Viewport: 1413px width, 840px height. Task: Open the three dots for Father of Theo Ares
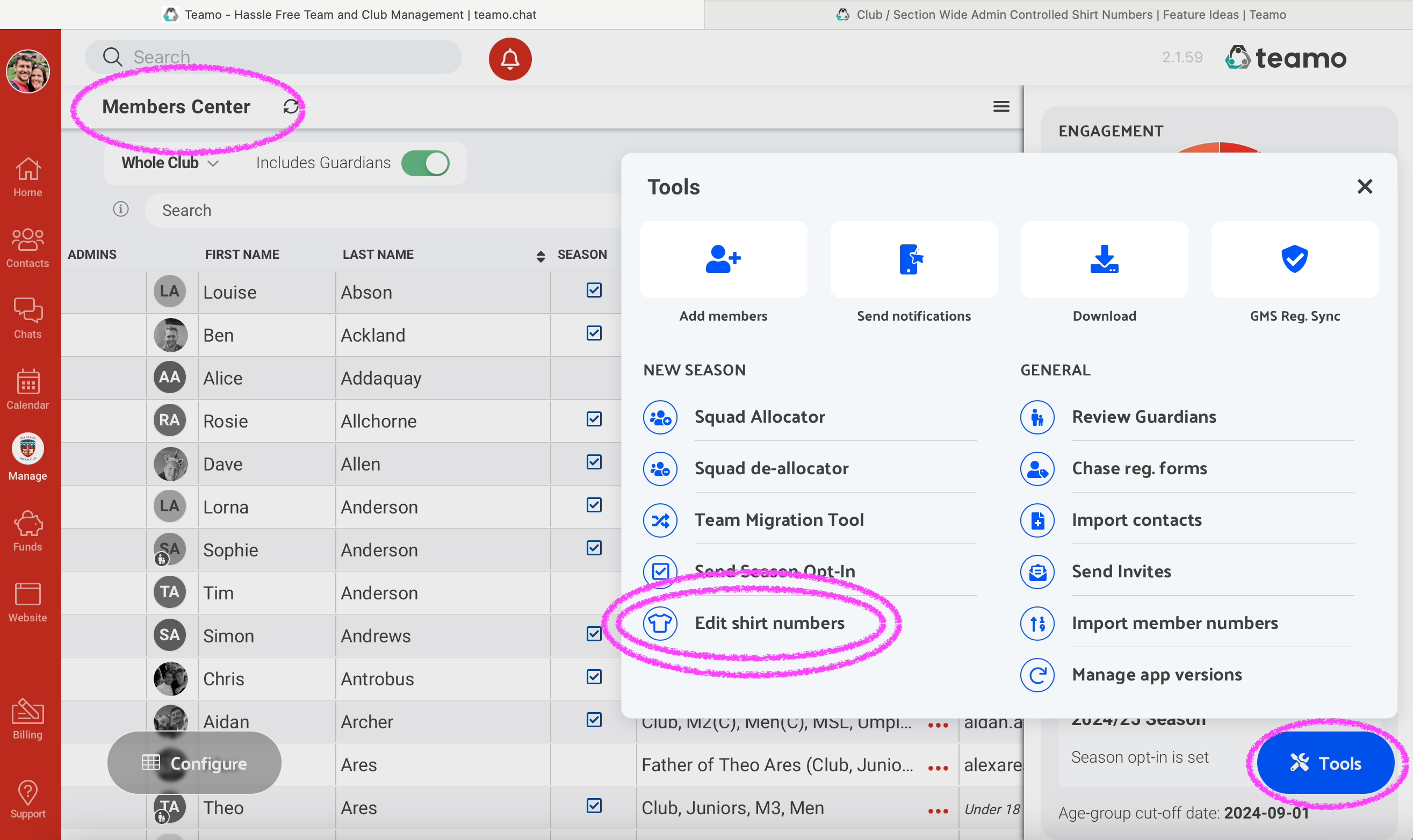click(938, 768)
